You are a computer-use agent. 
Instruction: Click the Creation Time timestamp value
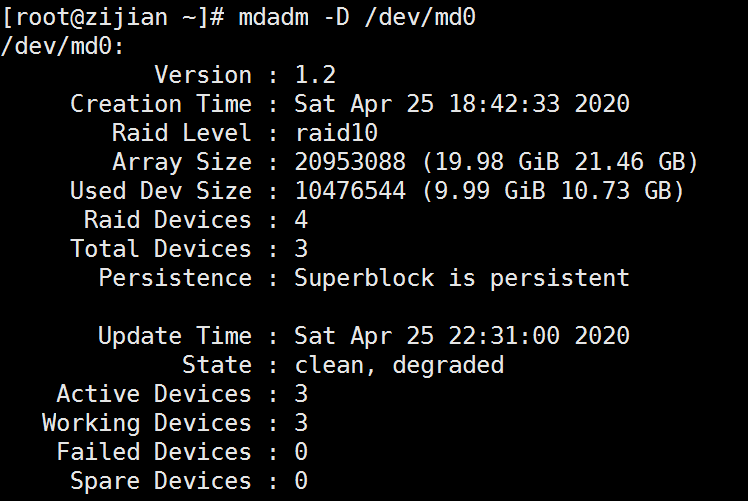tap(462, 104)
